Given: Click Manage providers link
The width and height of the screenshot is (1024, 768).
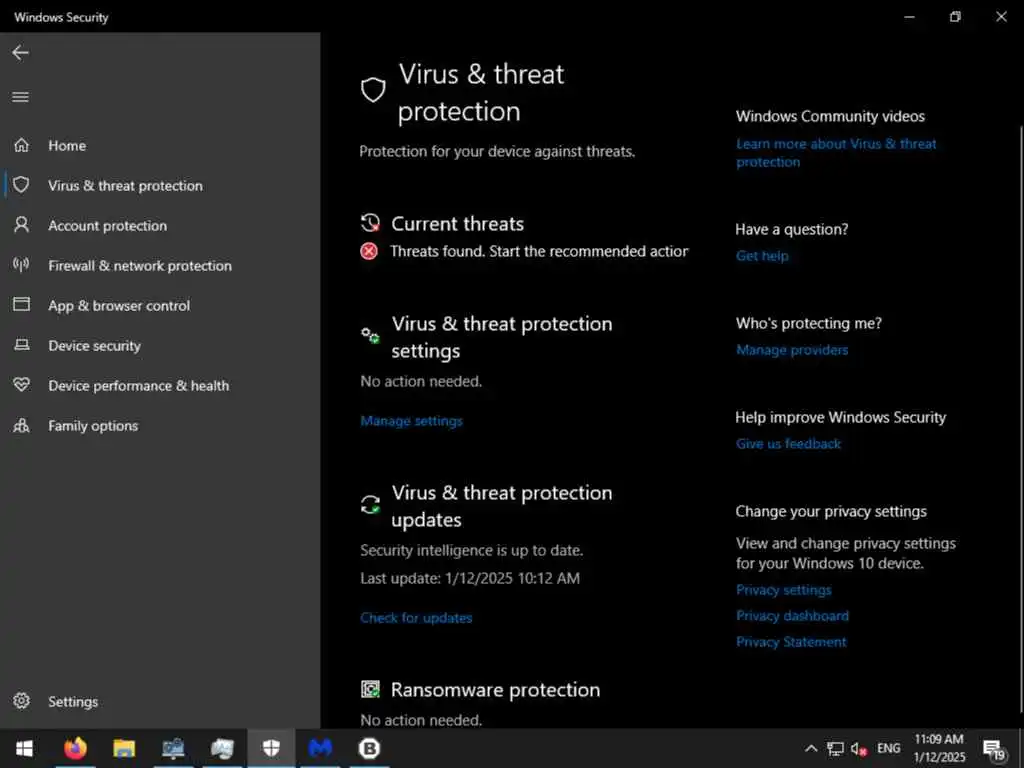Looking at the screenshot, I should point(792,350).
